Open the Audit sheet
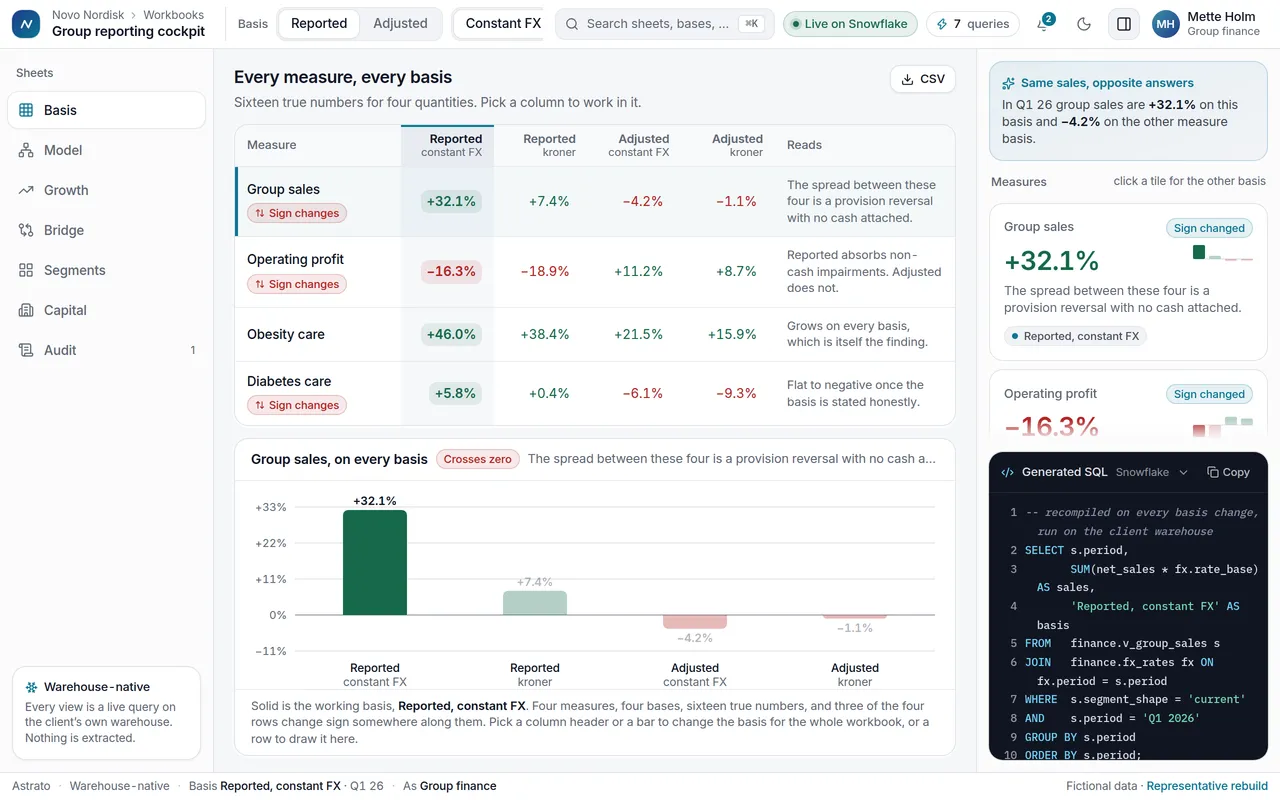Screen dimensions: 1280x800 [106, 350]
